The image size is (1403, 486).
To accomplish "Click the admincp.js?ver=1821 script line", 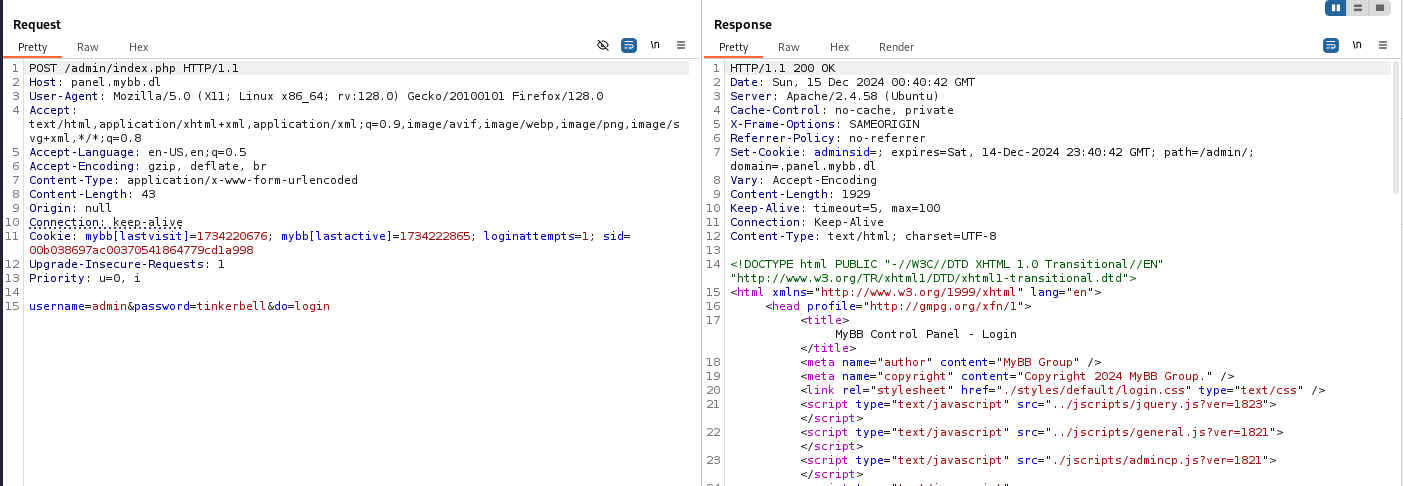I will [x=1038, y=460].
